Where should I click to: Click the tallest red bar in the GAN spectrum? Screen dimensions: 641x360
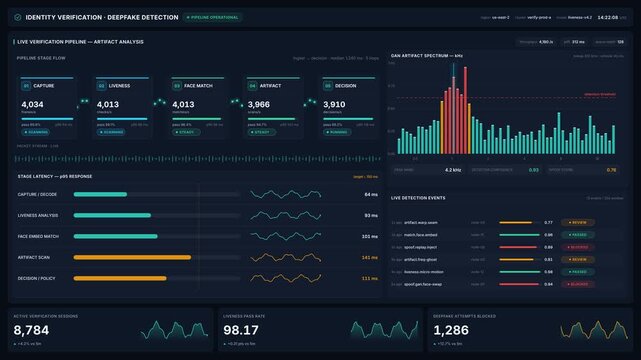click(465, 110)
